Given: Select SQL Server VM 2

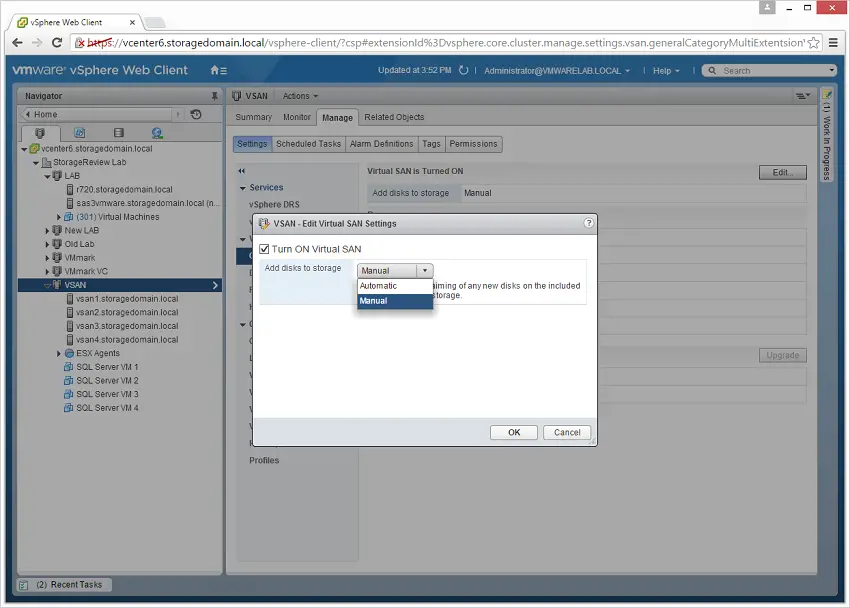Looking at the screenshot, I should 107,380.
